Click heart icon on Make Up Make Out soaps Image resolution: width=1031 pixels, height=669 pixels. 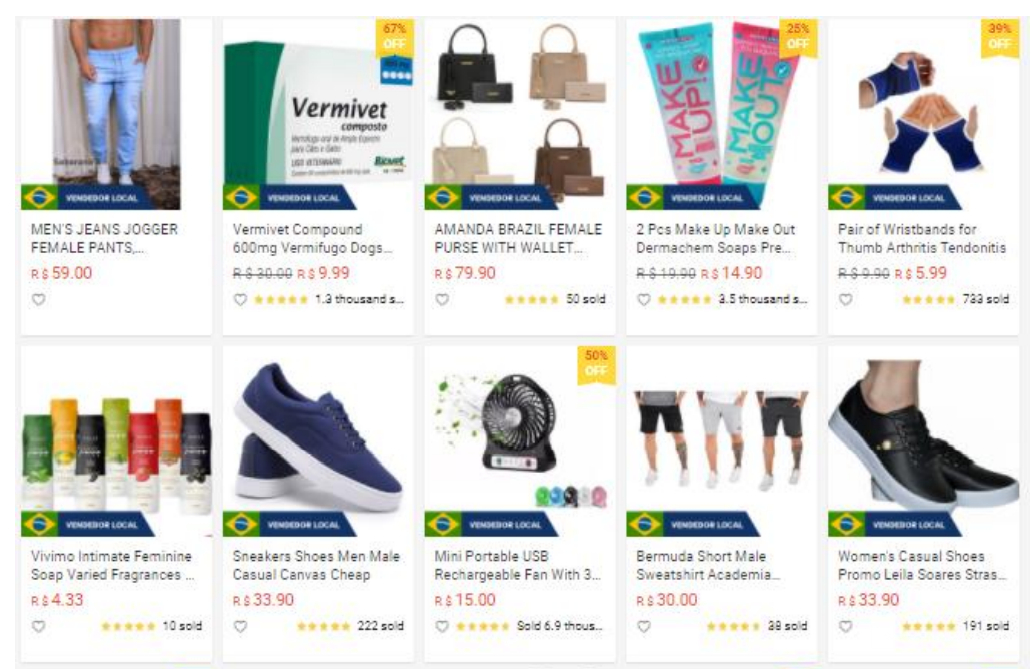pos(644,299)
